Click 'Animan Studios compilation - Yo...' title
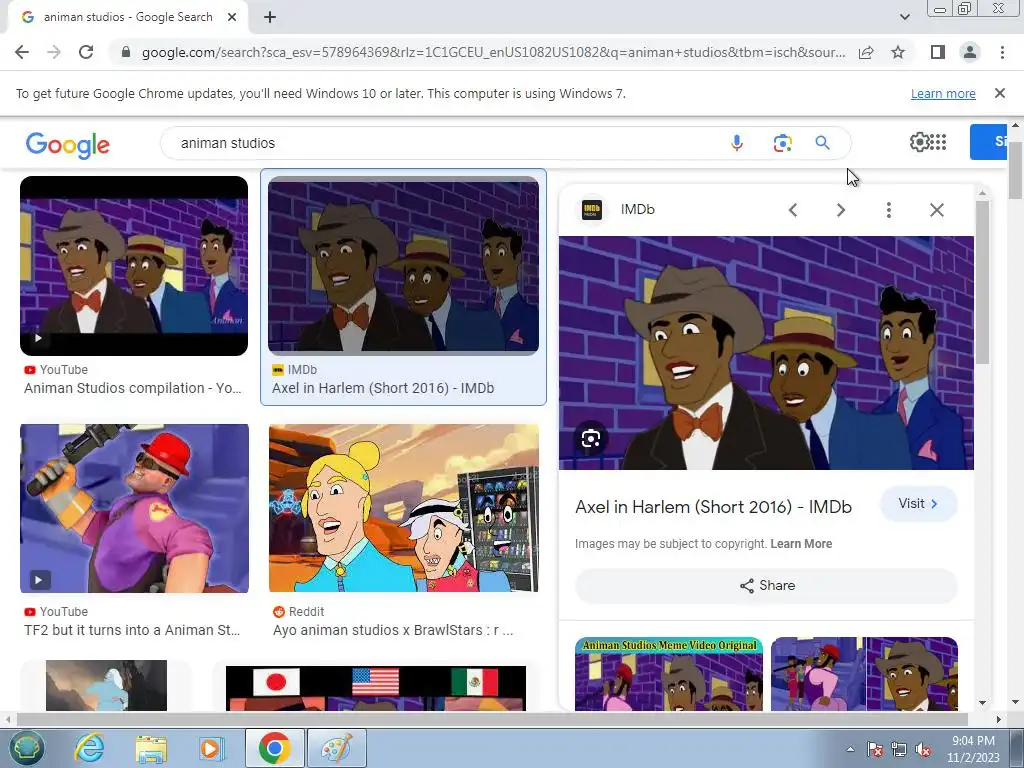Viewport: 1024px width, 768px height. 133,388
